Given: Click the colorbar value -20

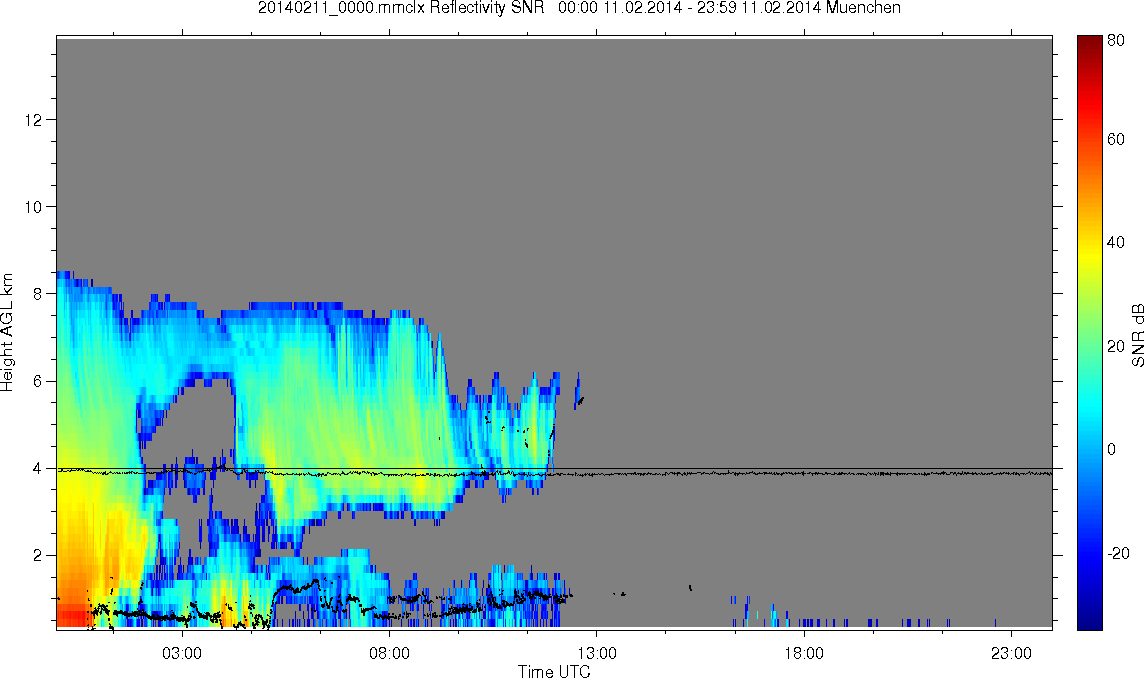Looking at the screenshot, I should point(1118,553).
